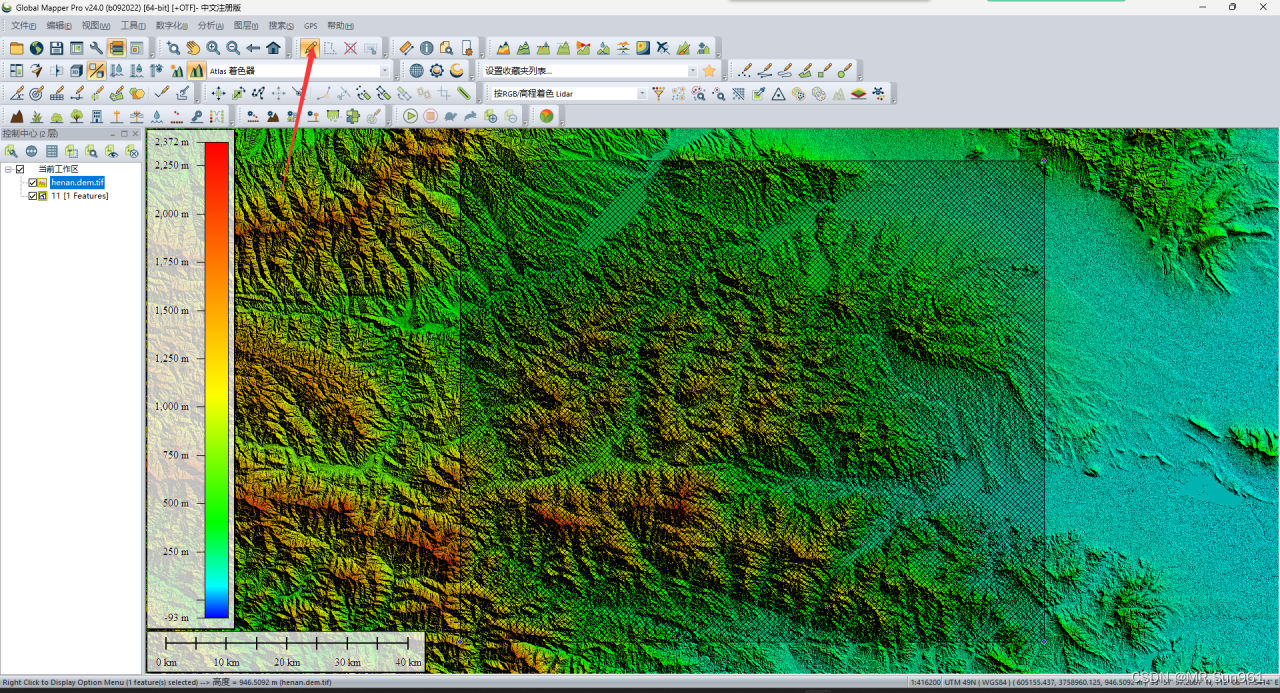Image resolution: width=1280 pixels, height=693 pixels.
Task: Toggle visibility of the 11 [1 Features] layer
Action: [32, 195]
